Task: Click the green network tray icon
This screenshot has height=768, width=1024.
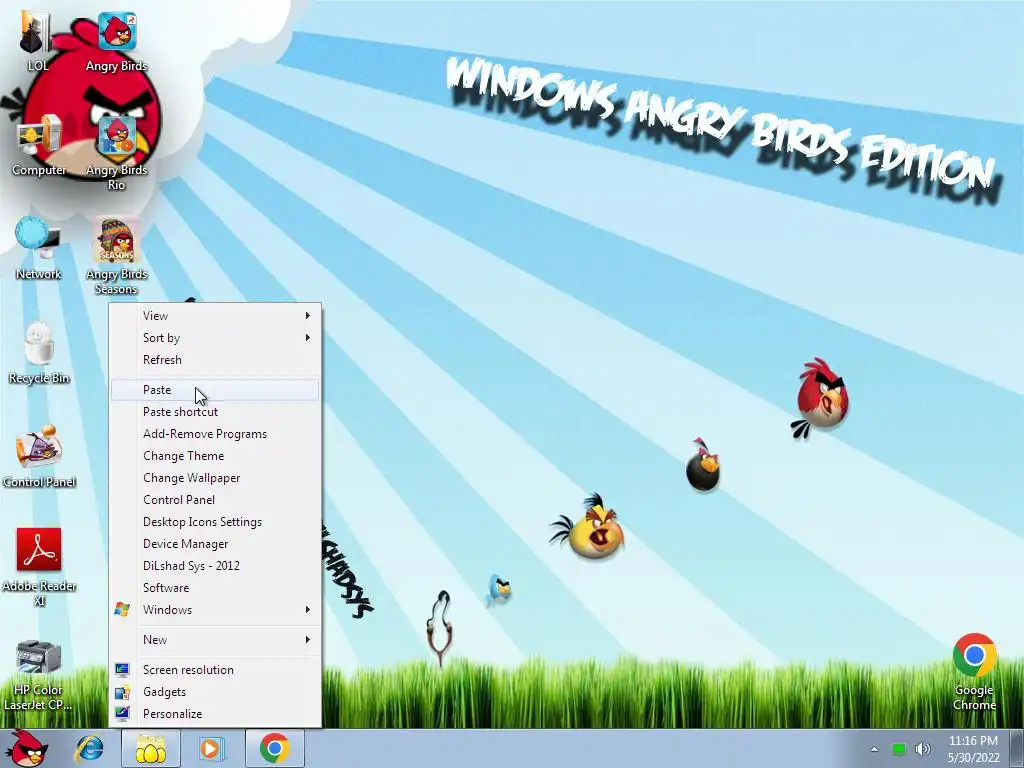Action: (x=899, y=750)
